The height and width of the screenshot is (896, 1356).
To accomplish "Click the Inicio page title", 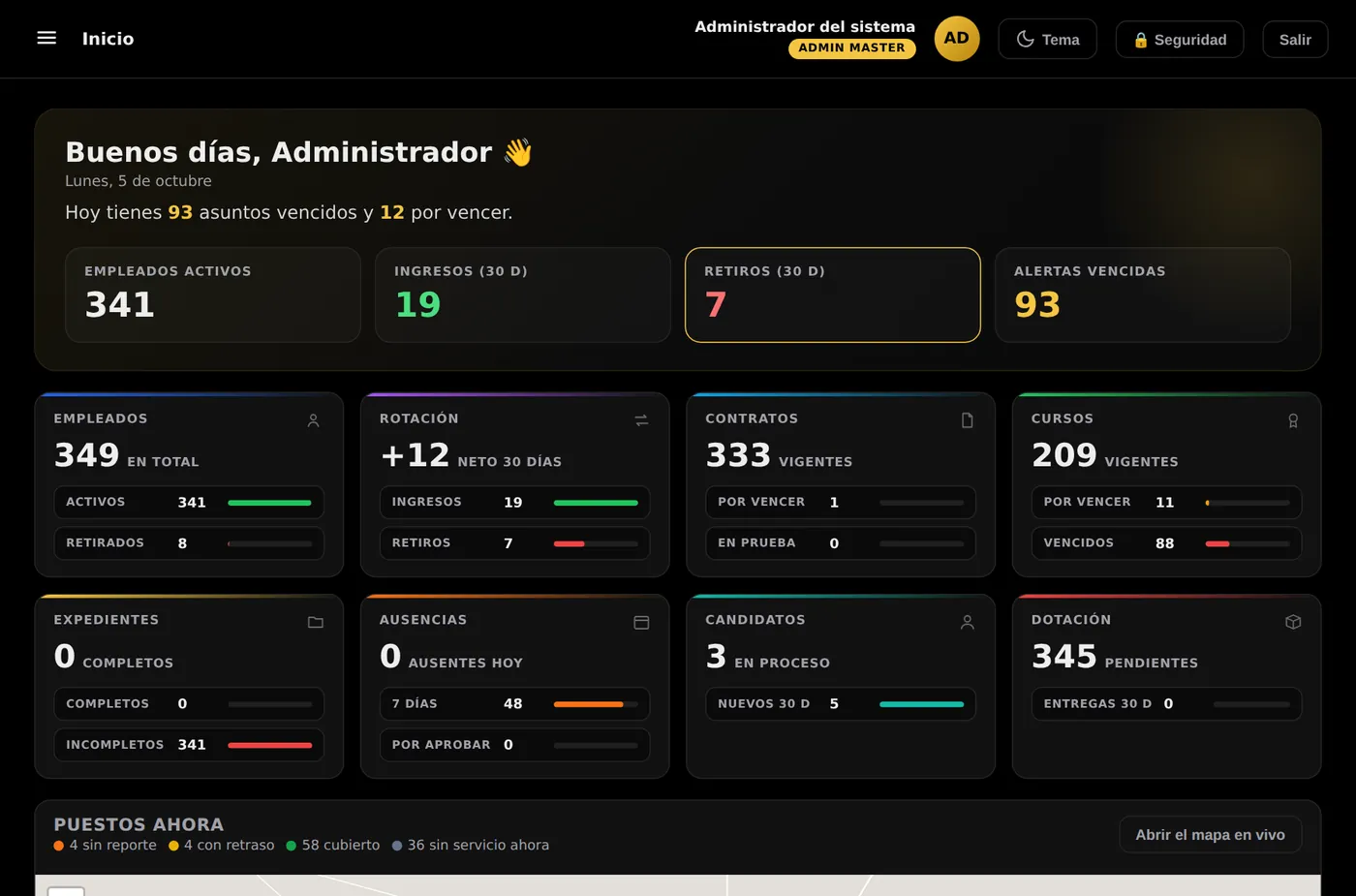I will [x=108, y=39].
